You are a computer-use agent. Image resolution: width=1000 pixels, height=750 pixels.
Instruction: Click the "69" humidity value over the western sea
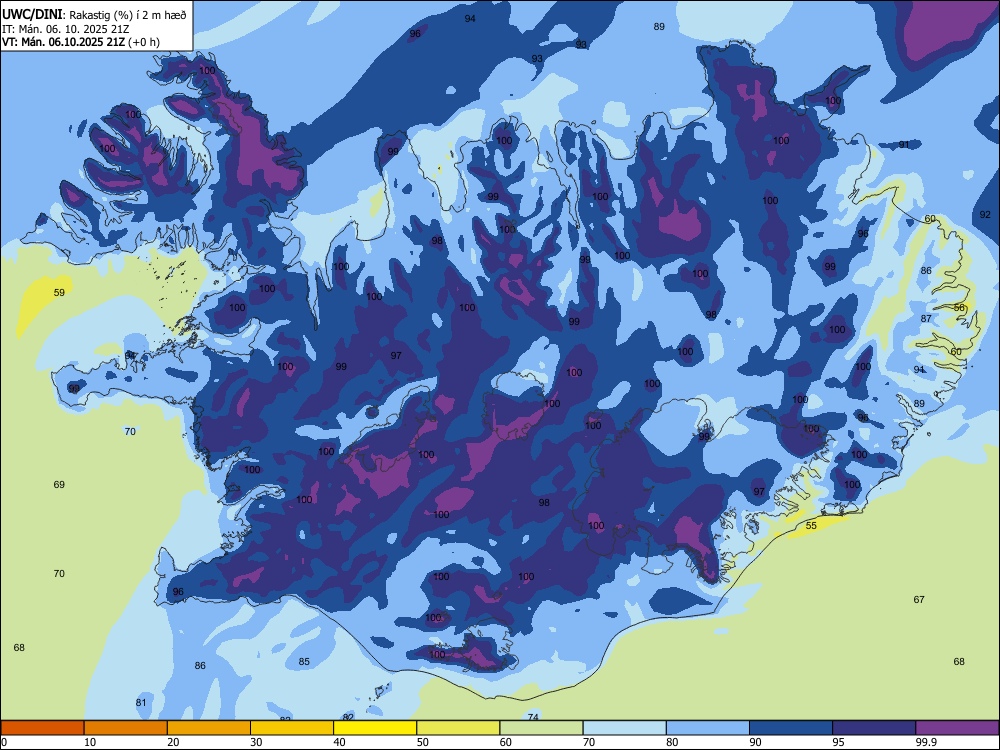coord(59,485)
